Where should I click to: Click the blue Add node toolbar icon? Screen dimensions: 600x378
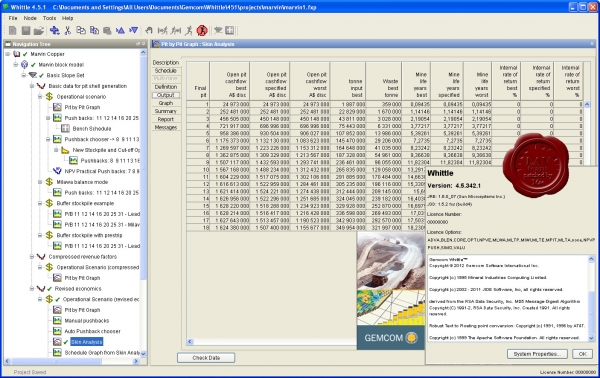point(54,30)
